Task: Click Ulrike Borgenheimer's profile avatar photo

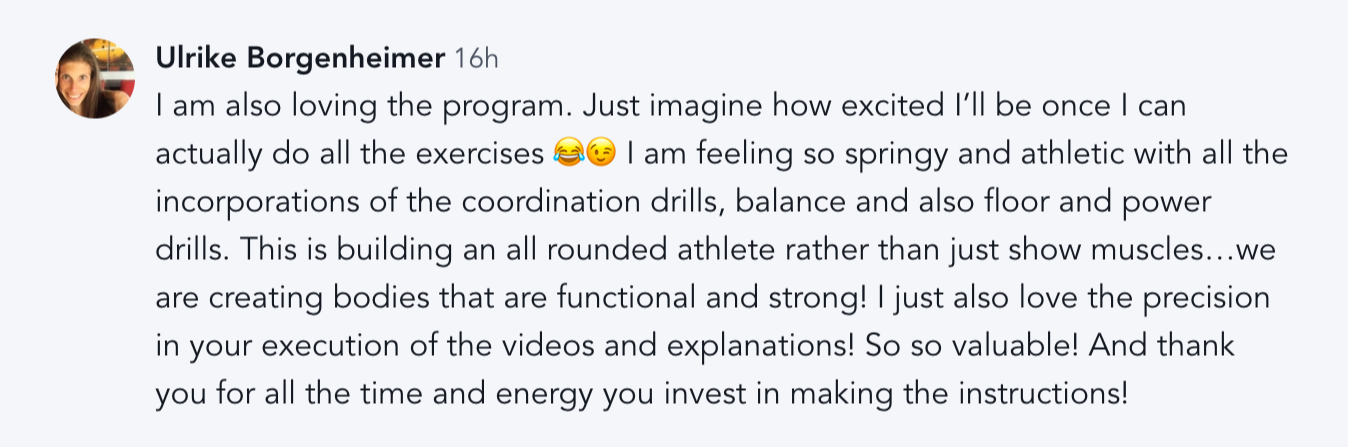Action: click(95, 79)
